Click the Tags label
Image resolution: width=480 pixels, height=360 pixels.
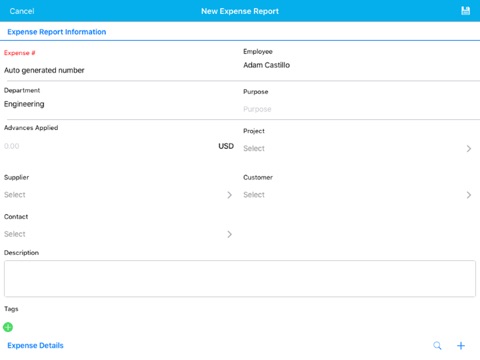11,309
